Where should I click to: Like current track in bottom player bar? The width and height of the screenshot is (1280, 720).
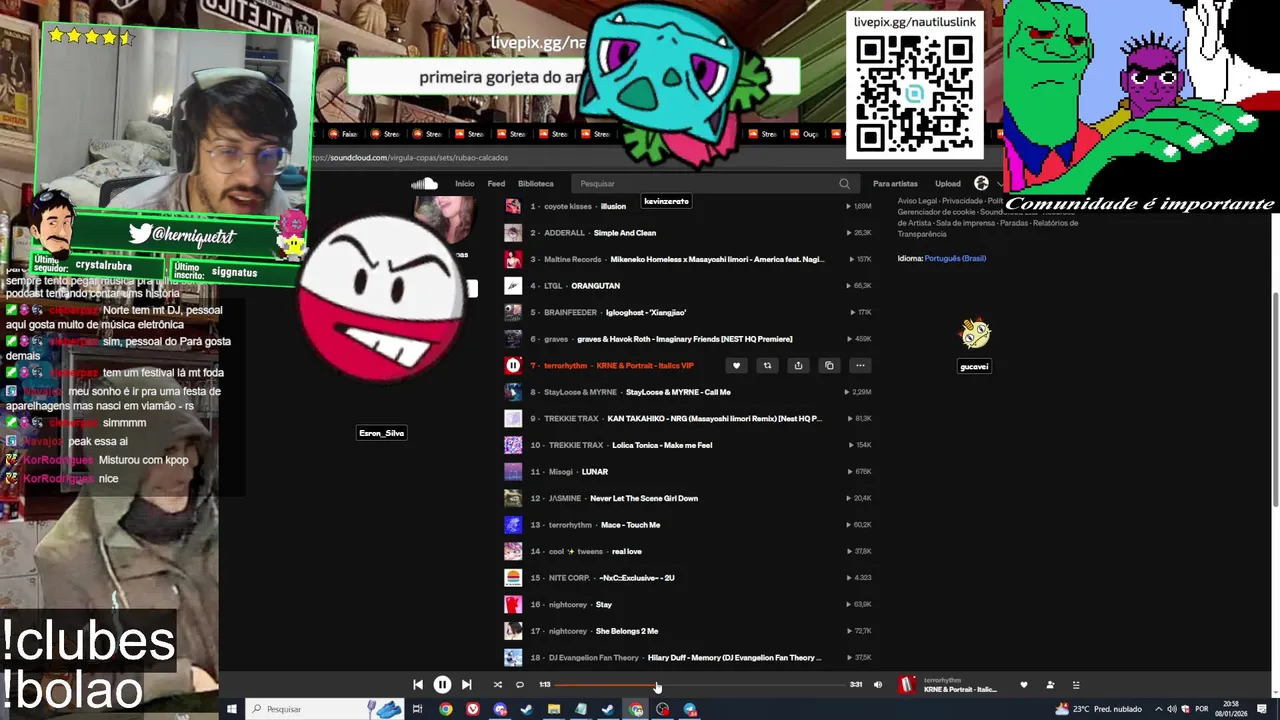(x=1023, y=685)
